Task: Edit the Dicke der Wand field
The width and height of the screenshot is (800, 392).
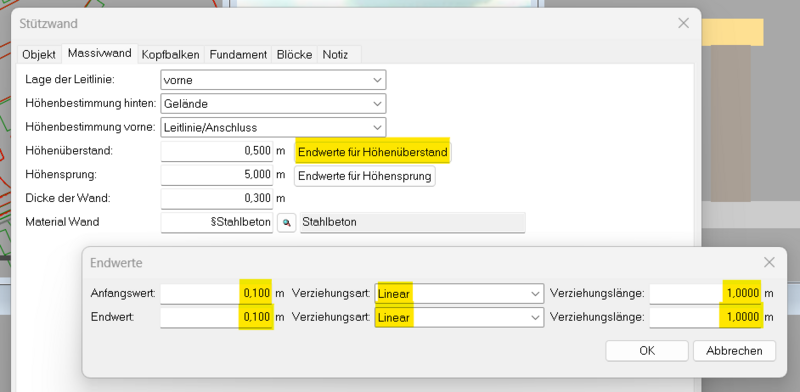Action: (x=217, y=199)
